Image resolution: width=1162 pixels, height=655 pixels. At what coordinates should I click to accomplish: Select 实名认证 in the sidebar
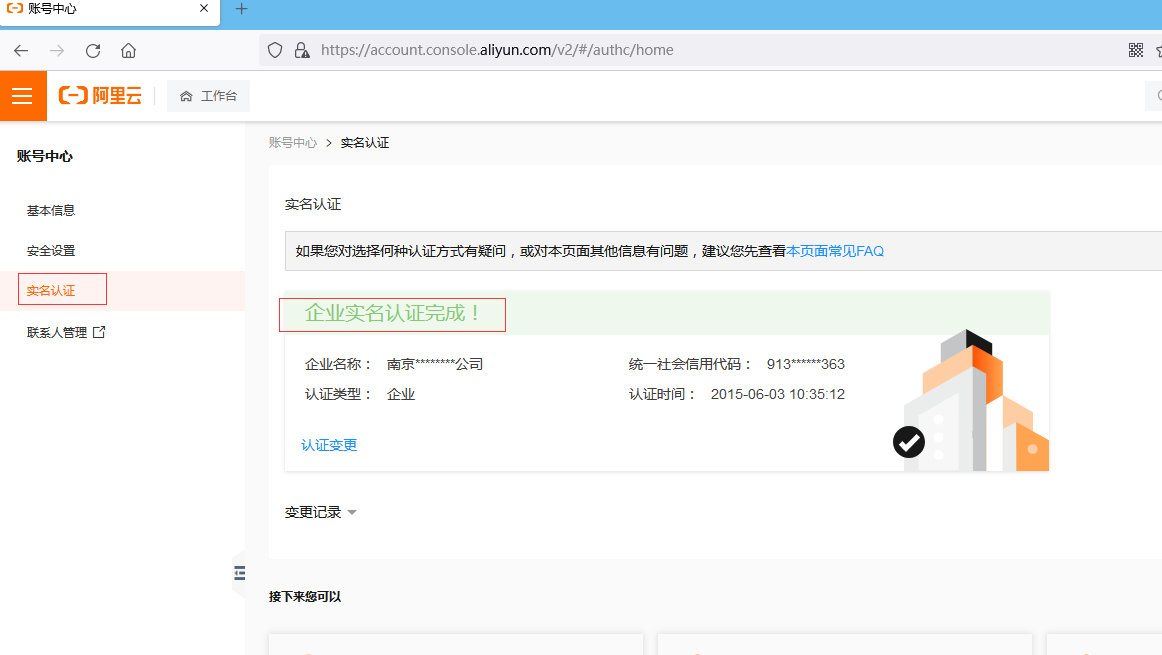(x=51, y=291)
